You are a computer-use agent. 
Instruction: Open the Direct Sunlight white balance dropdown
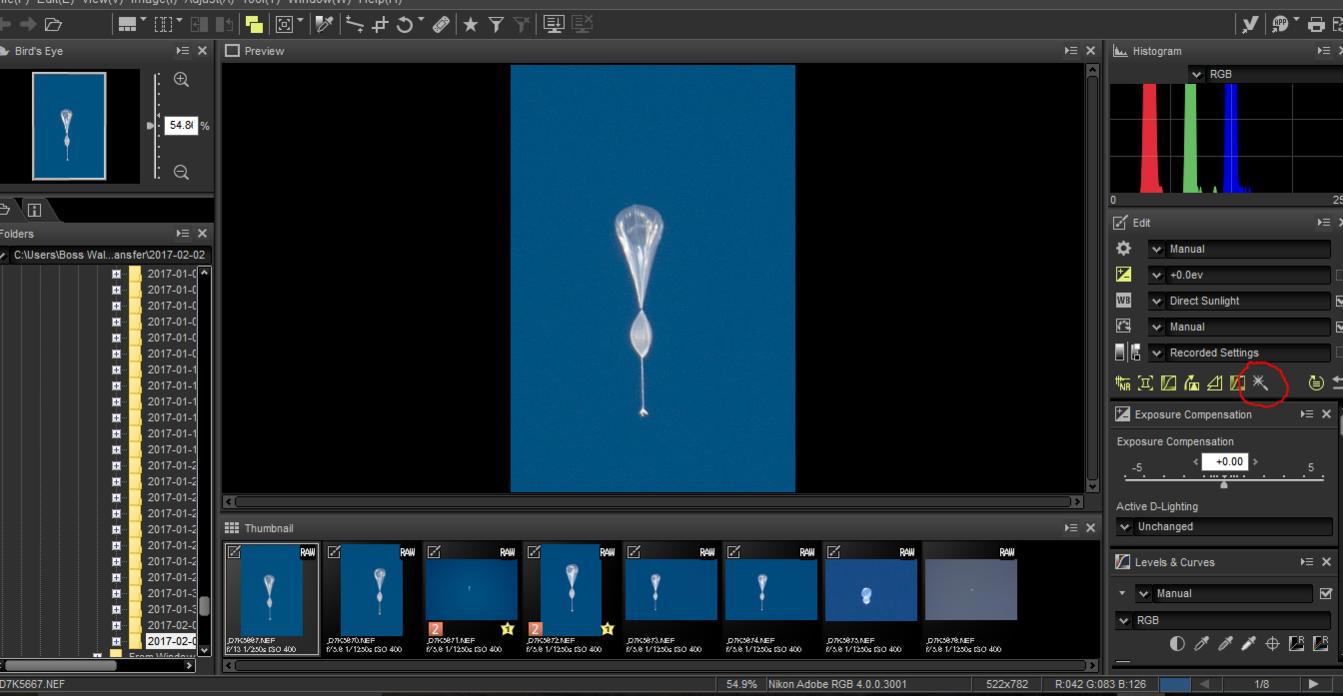pyautogui.click(x=1157, y=301)
